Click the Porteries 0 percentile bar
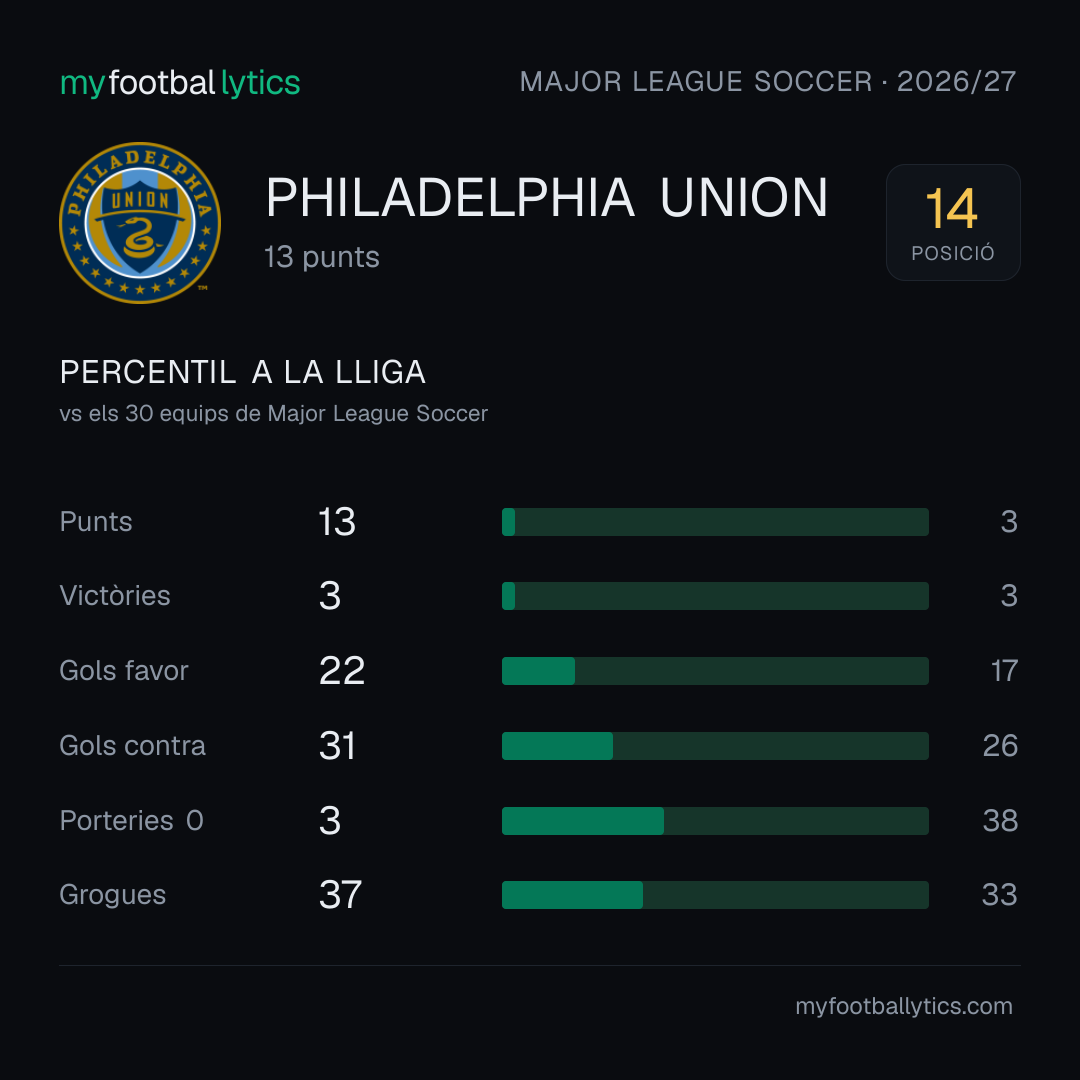This screenshot has width=1080, height=1080. point(715,821)
